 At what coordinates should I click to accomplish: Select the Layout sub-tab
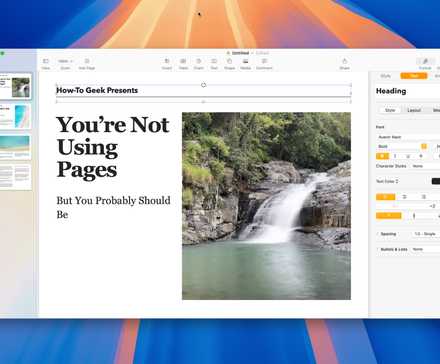(x=414, y=110)
